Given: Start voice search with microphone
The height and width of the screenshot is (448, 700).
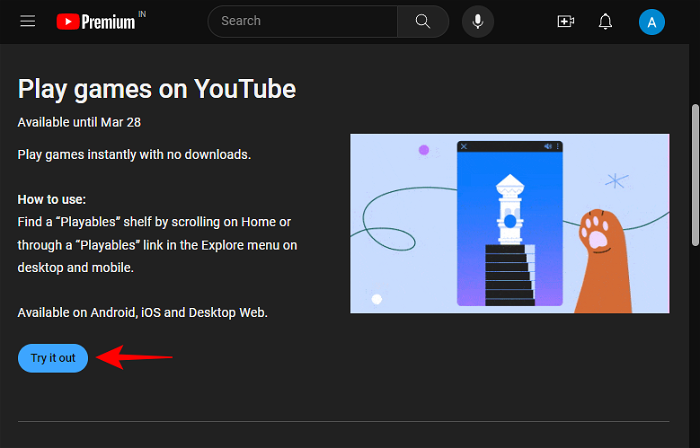Looking at the screenshot, I should pyautogui.click(x=478, y=21).
